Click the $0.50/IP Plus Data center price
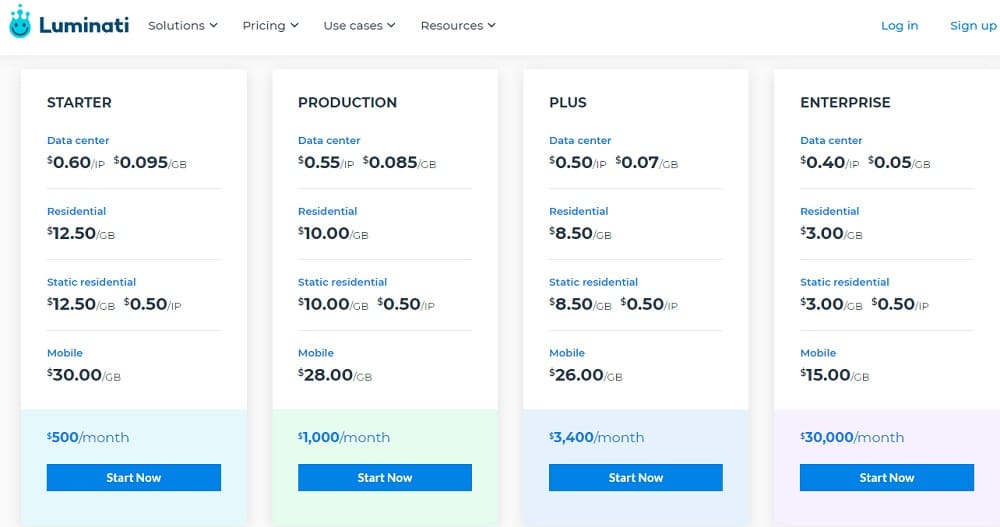The image size is (1000, 527). pos(578,163)
